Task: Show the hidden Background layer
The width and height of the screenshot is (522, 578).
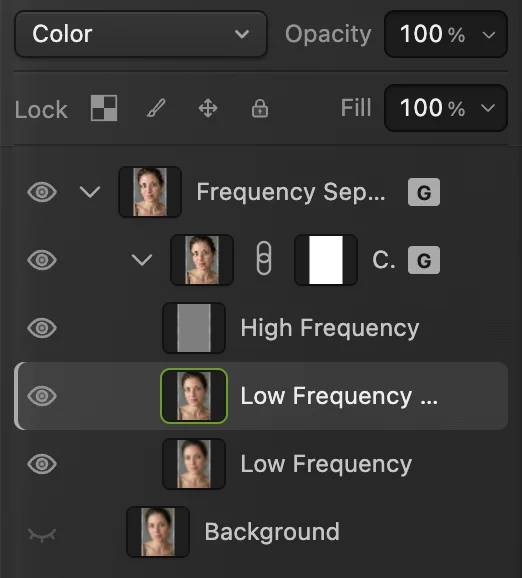Action: pyautogui.click(x=42, y=535)
